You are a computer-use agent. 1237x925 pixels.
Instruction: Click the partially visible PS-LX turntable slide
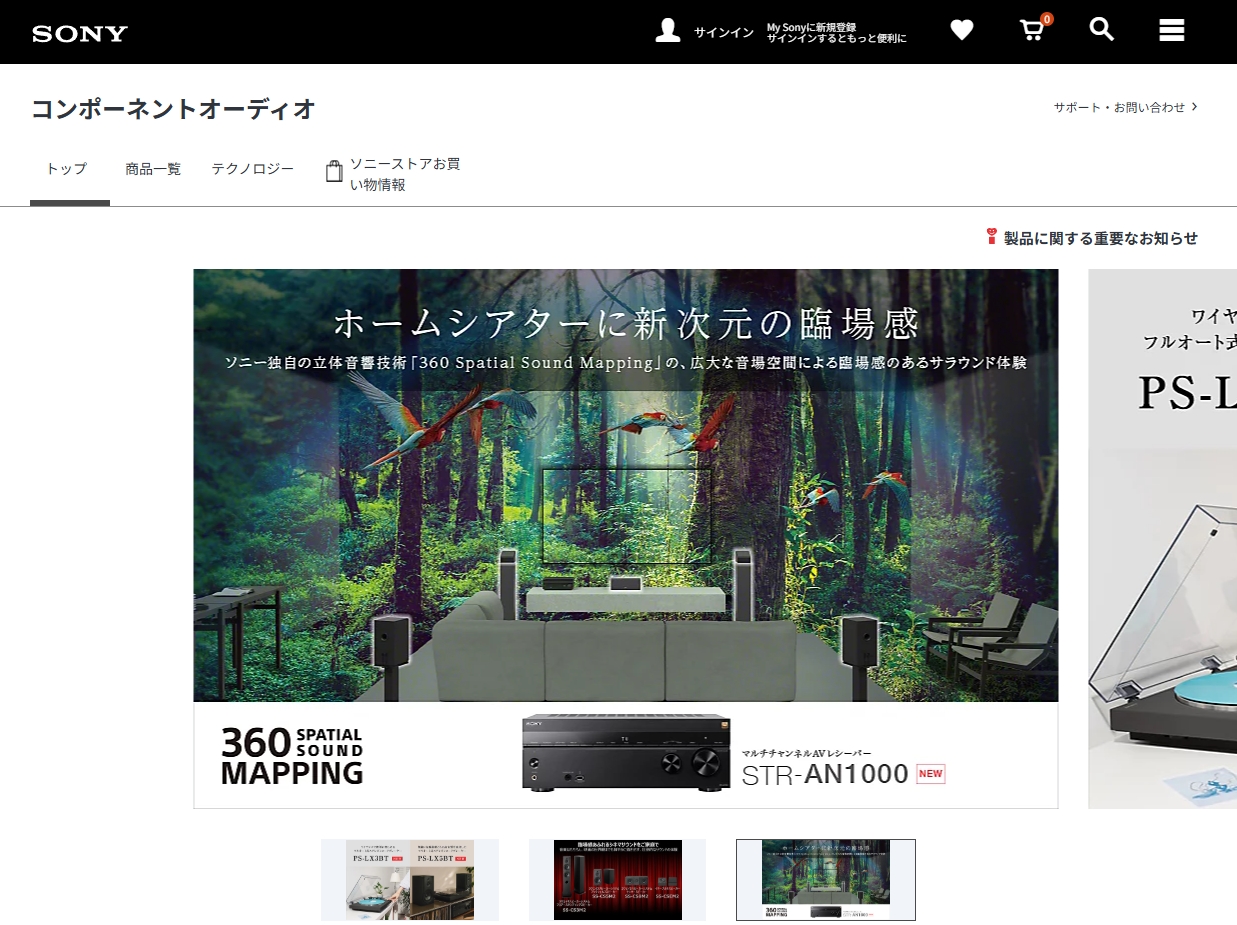pyautogui.click(x=1162, y=537)
